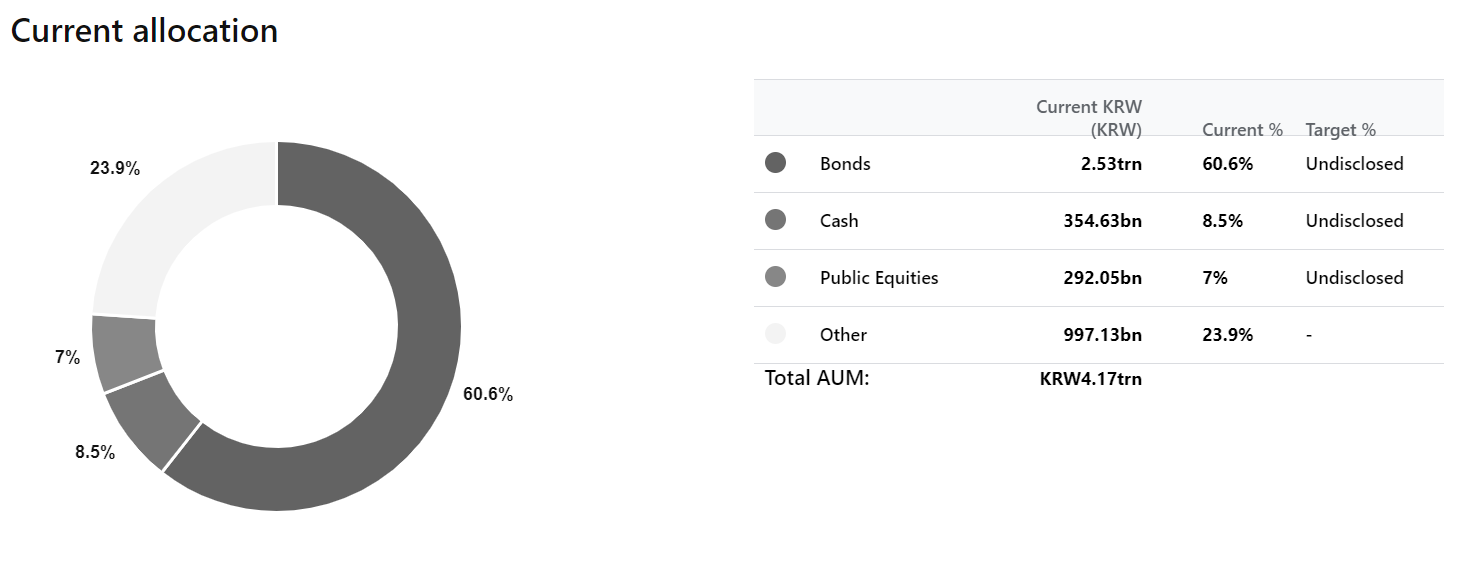Click the Bonds row label
The width and height of the screenshot is (1469, 581).
(x=845, y=164)
